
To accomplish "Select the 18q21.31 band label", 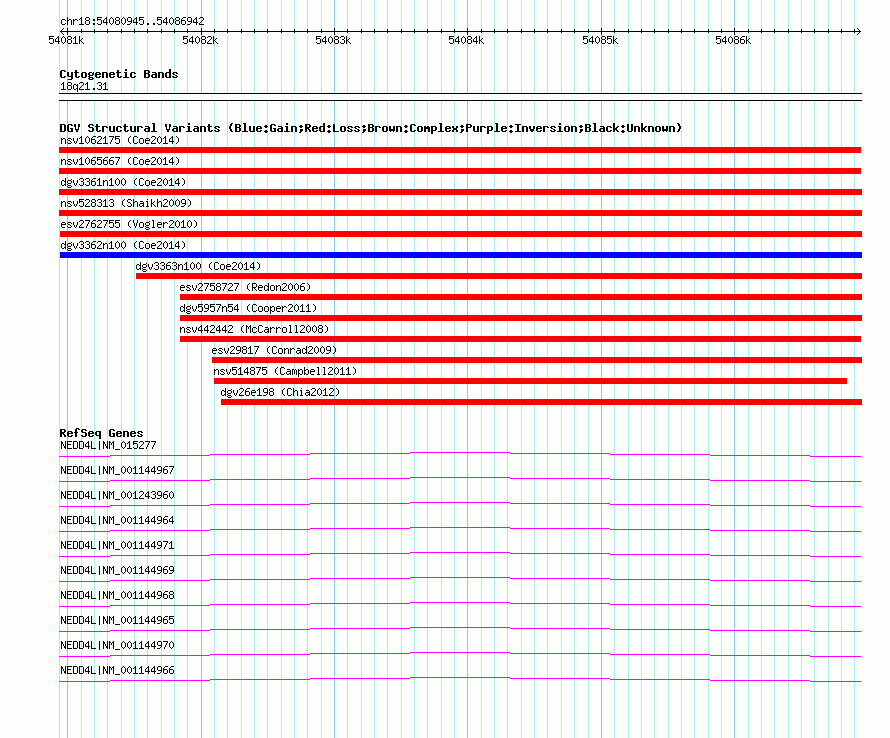I will point(84,86).
